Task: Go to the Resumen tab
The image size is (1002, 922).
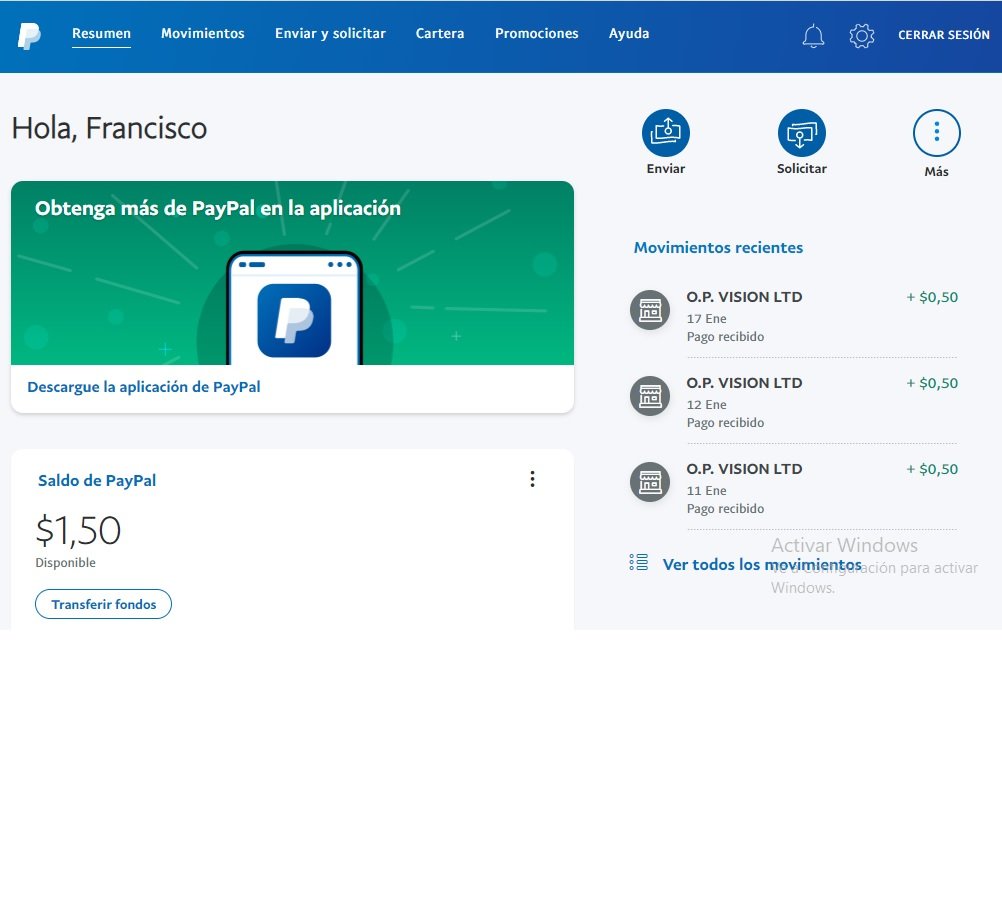Action: point(101,34)
